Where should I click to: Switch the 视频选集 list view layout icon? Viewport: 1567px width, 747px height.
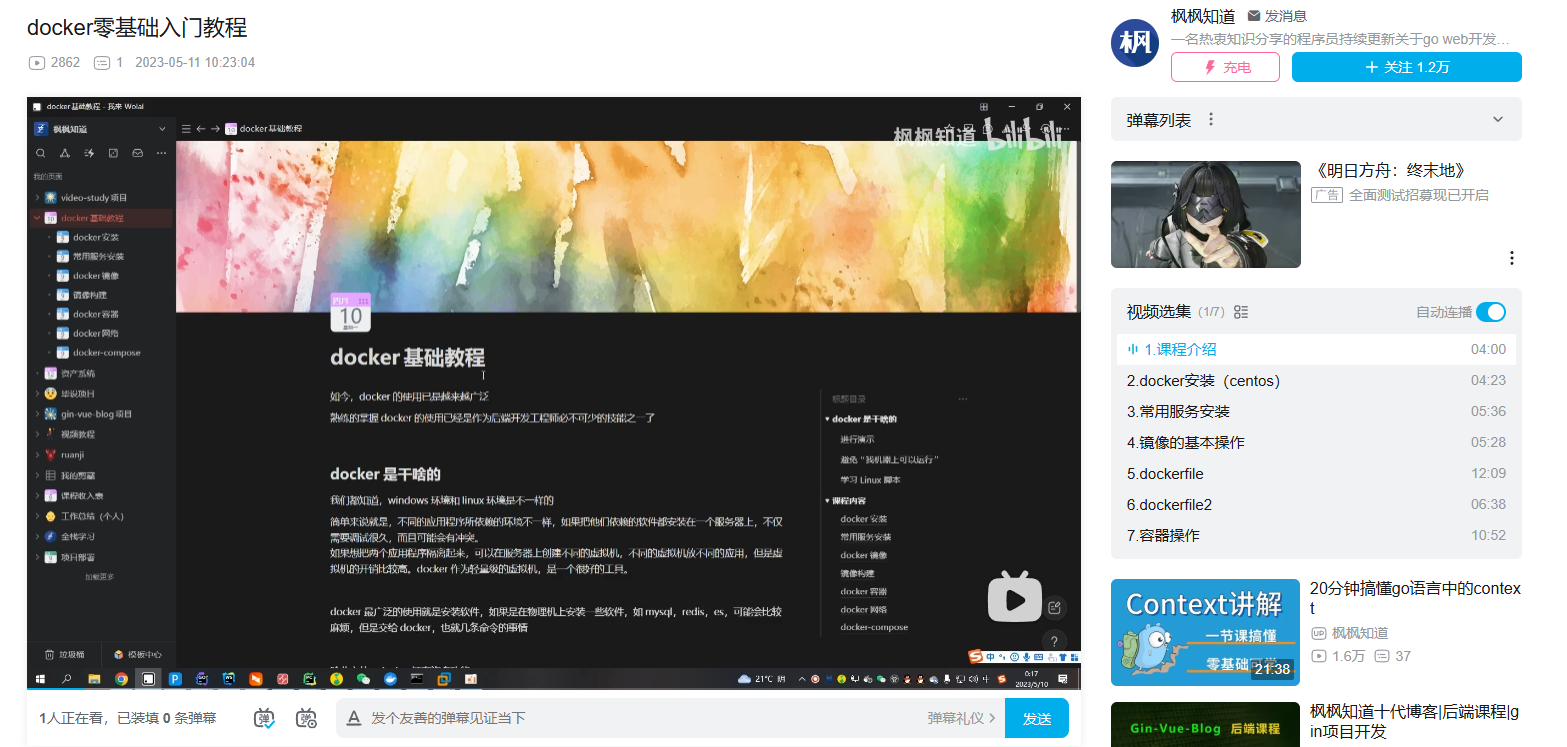(x=1241, y=312)
